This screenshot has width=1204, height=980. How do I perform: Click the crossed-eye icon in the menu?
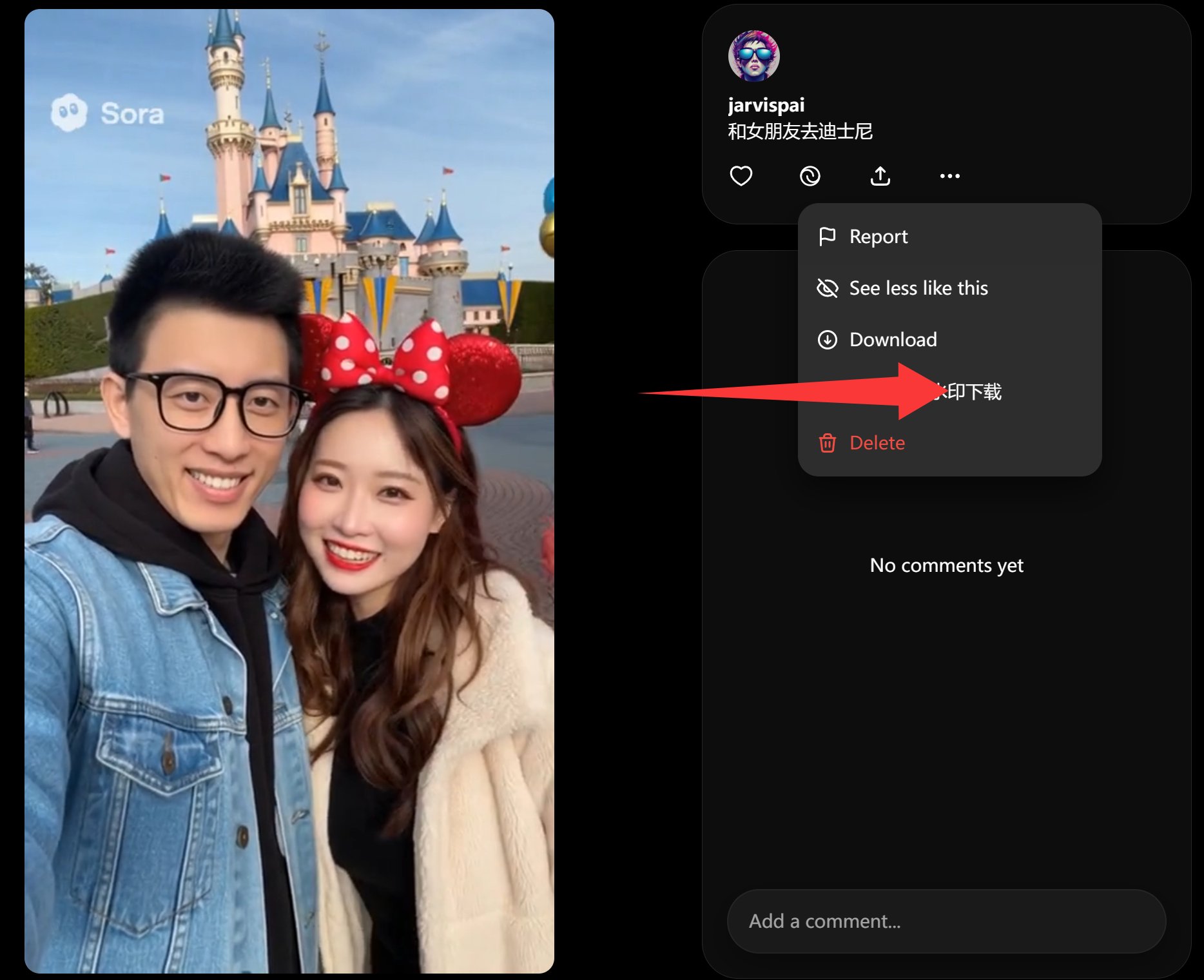827,288
